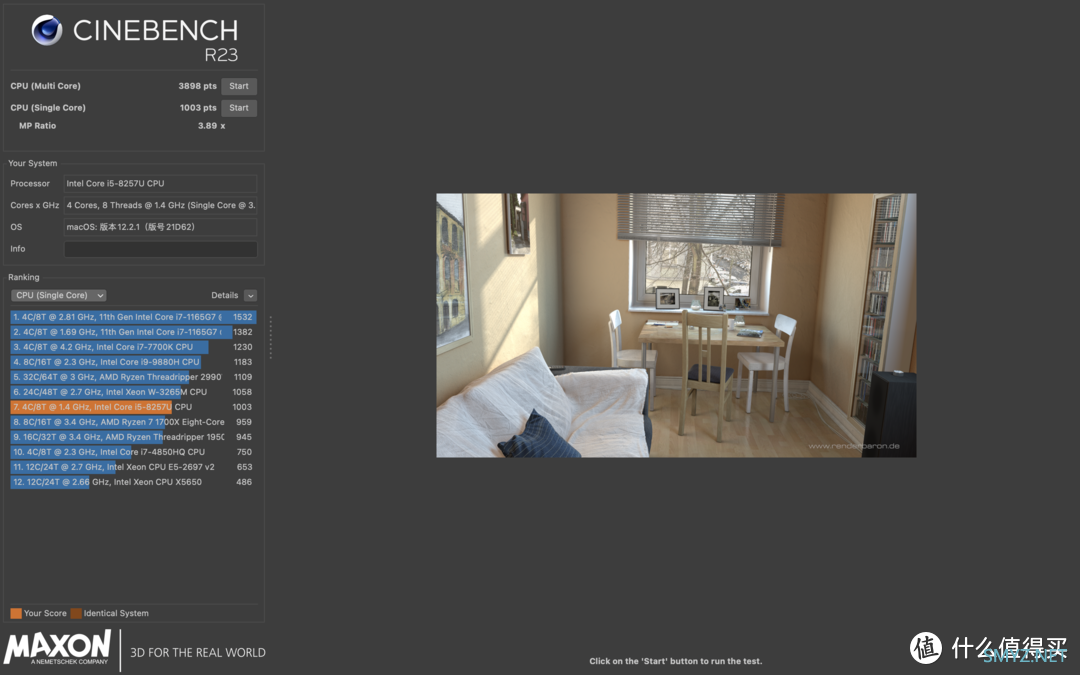Select ranking row Ryzen Threadripper 2990

[x=133, y=377]
